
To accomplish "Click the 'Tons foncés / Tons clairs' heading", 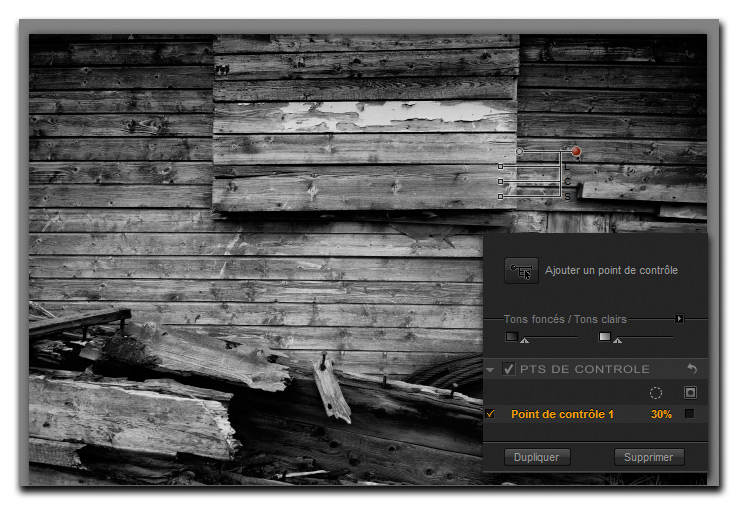I will coord(565,319).
